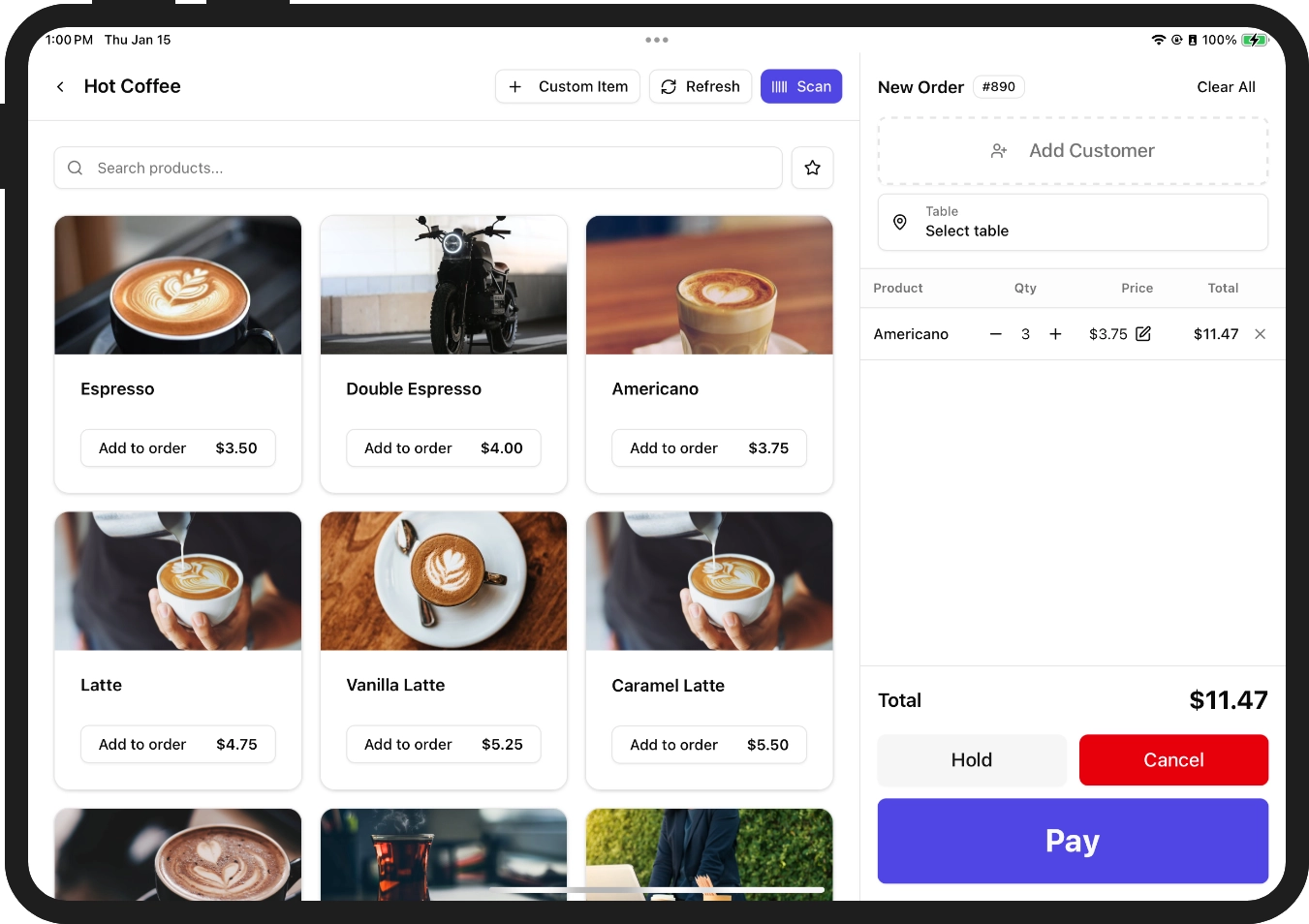This screenshot has height=924, width=1309.
Task: Refresh the product list
Action: tap(700, 86)
